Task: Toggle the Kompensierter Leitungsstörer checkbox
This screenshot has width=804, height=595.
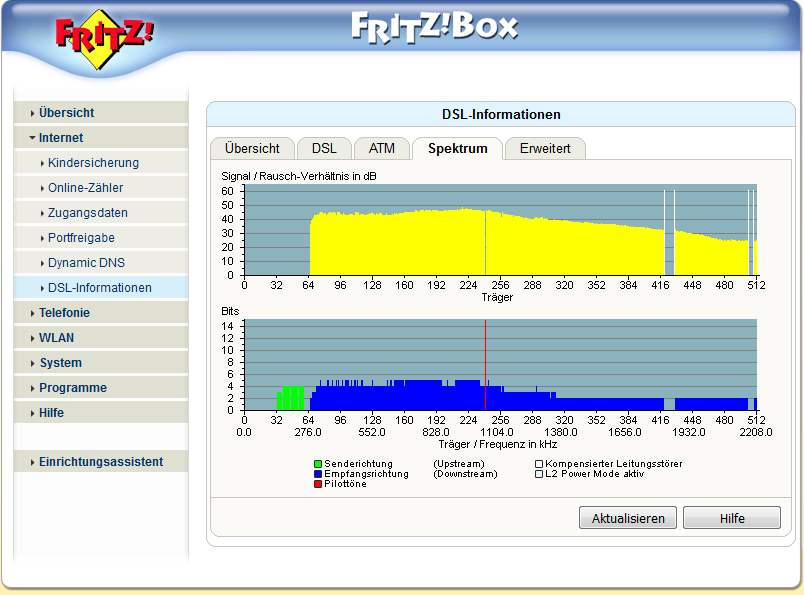Action: (x=538, y=464)
